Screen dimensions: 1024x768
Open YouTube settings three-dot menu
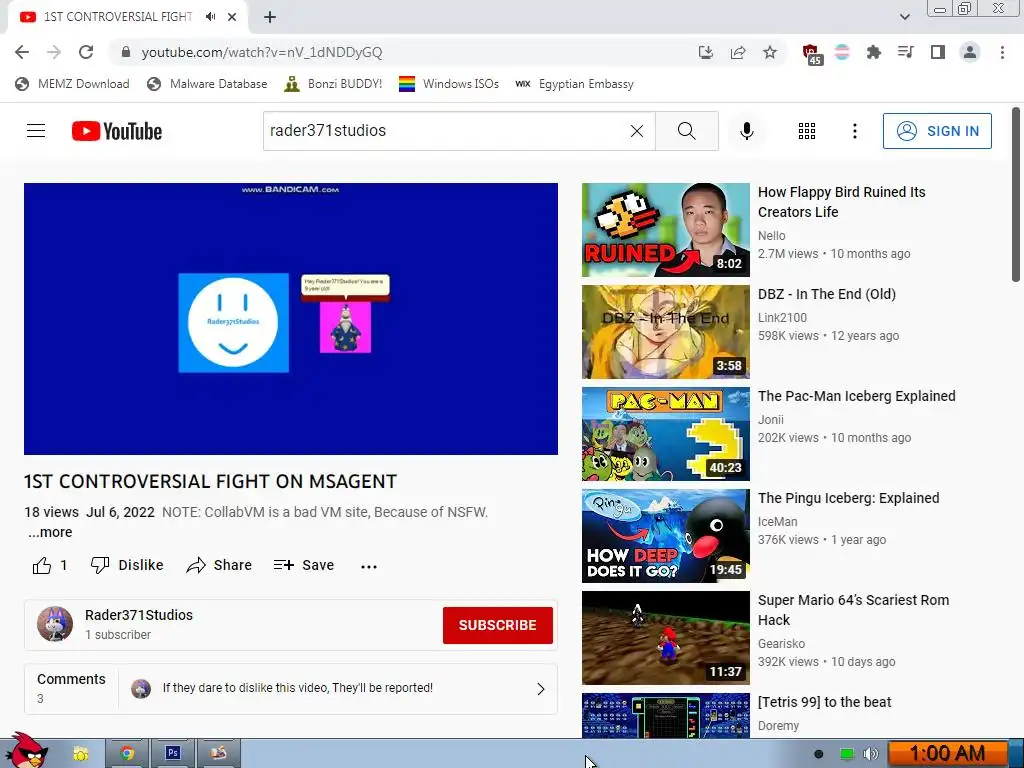point(854,131)
